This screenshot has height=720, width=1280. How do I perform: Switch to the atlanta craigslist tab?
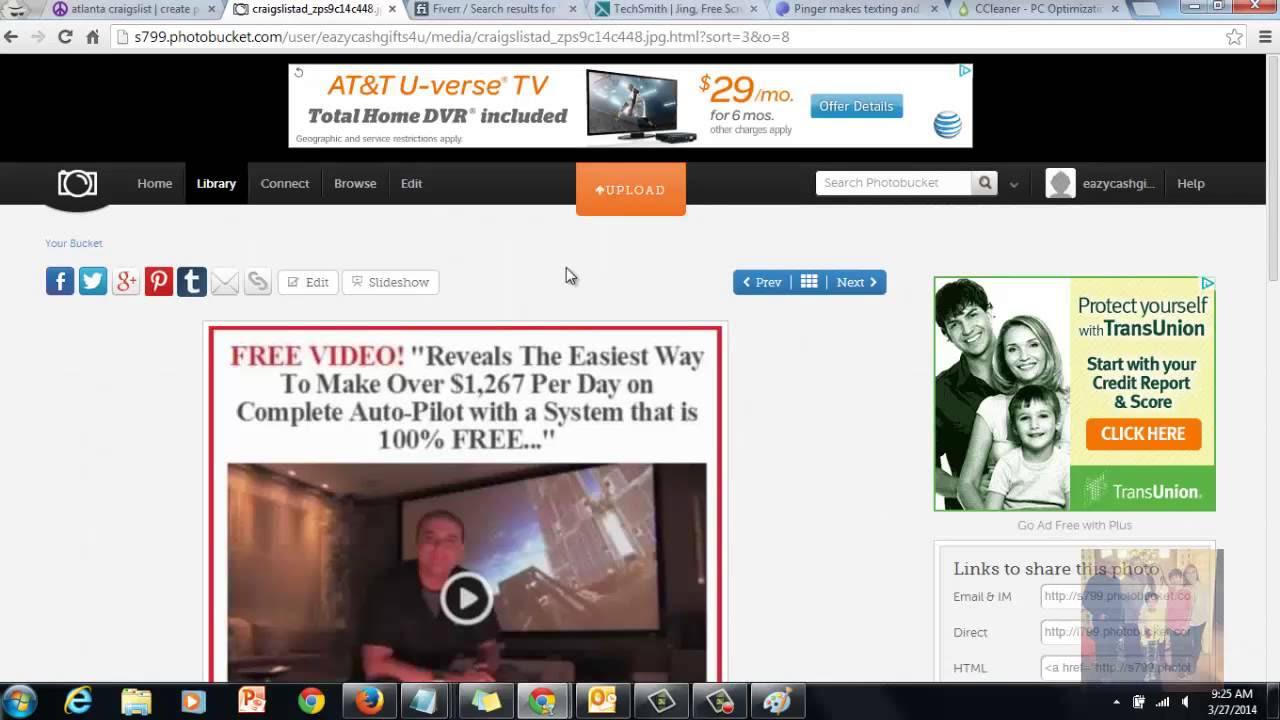point(130,9)
